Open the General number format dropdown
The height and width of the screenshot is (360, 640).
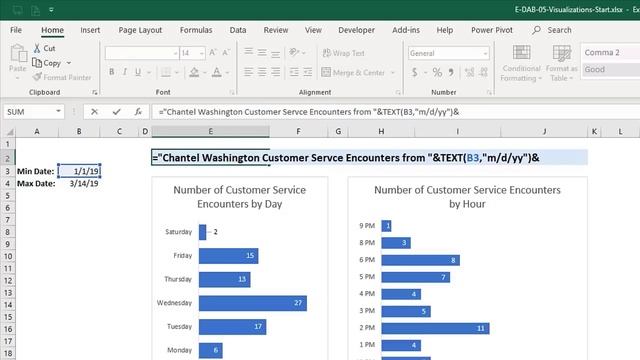coord(485,53)
